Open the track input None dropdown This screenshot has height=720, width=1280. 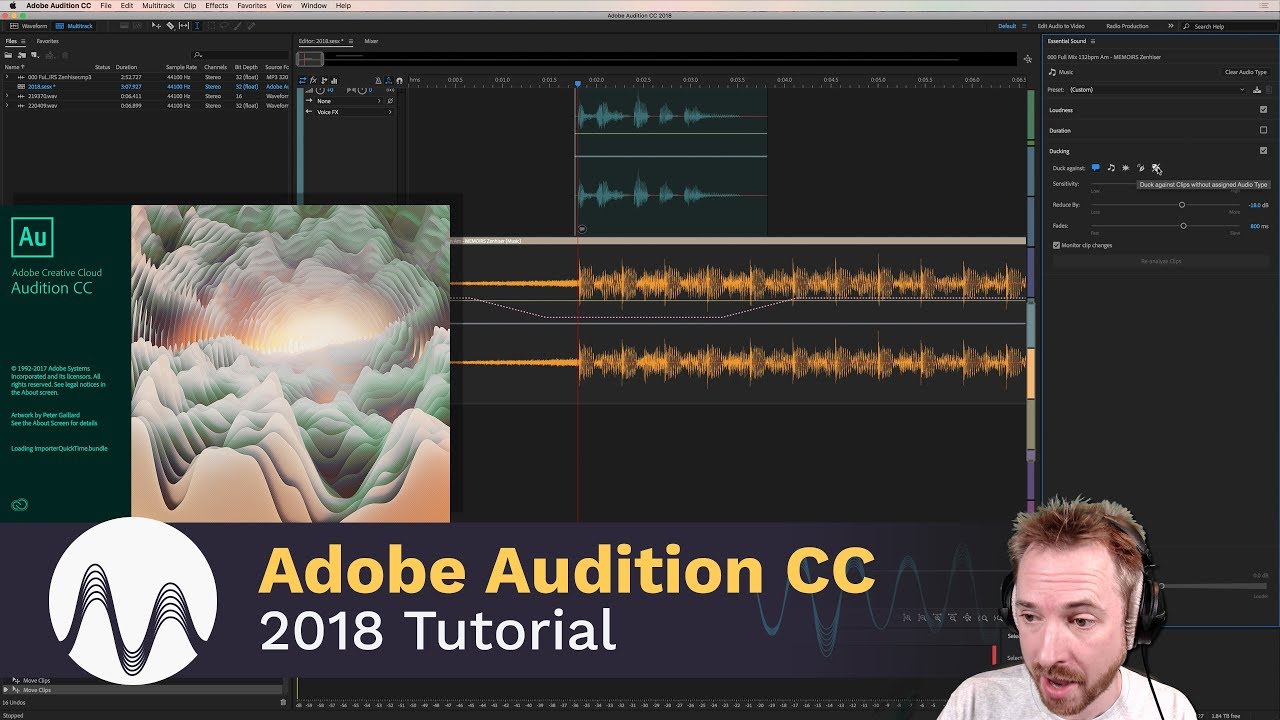click(x=349, y=101)
